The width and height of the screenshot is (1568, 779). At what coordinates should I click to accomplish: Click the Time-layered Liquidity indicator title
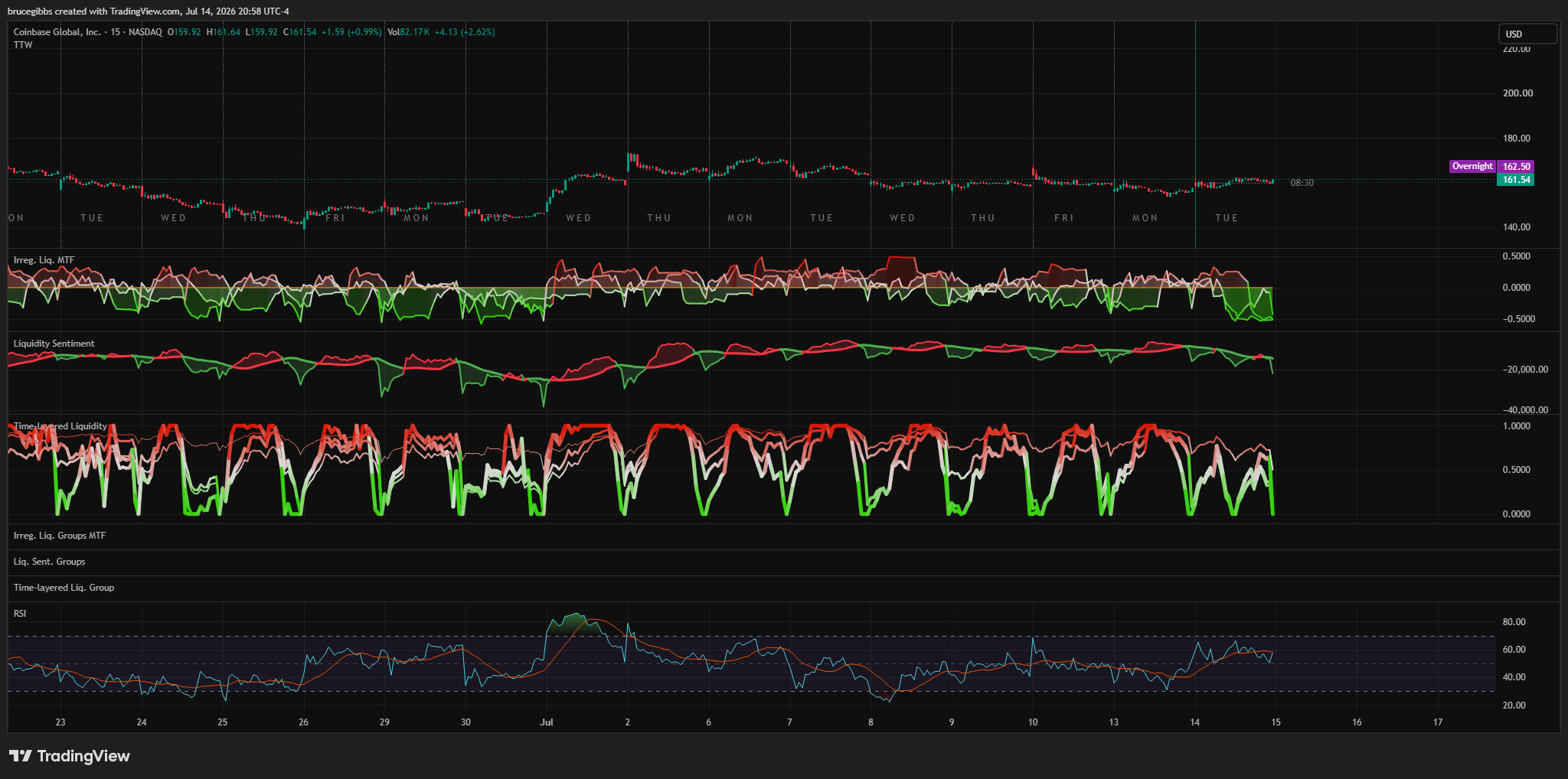[x=60, y=426]
